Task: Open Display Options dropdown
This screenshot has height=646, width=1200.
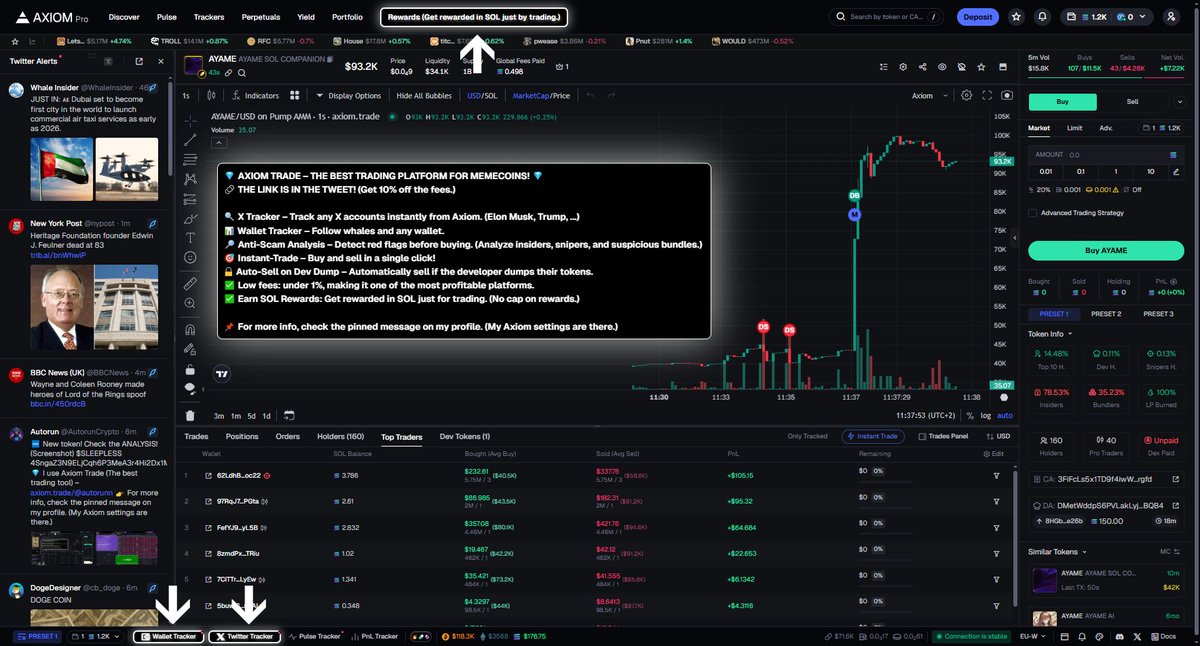Action: coord(348,96)
